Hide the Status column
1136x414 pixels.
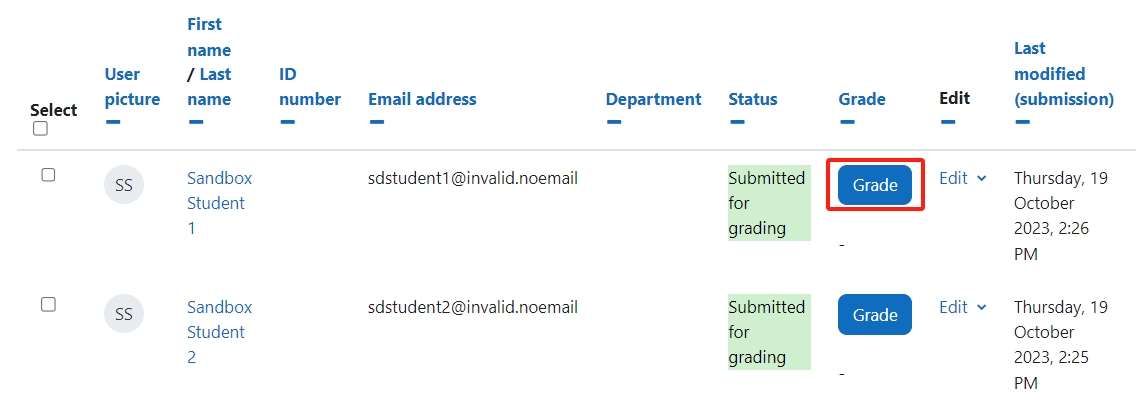tap(737, 122)
